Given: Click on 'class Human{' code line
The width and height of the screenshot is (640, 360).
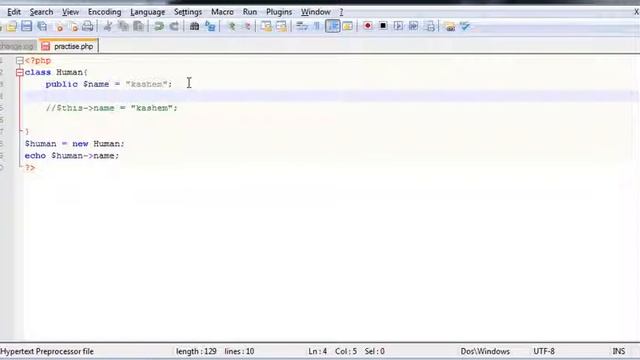Looking at the screenshot, I should (56, 72).
